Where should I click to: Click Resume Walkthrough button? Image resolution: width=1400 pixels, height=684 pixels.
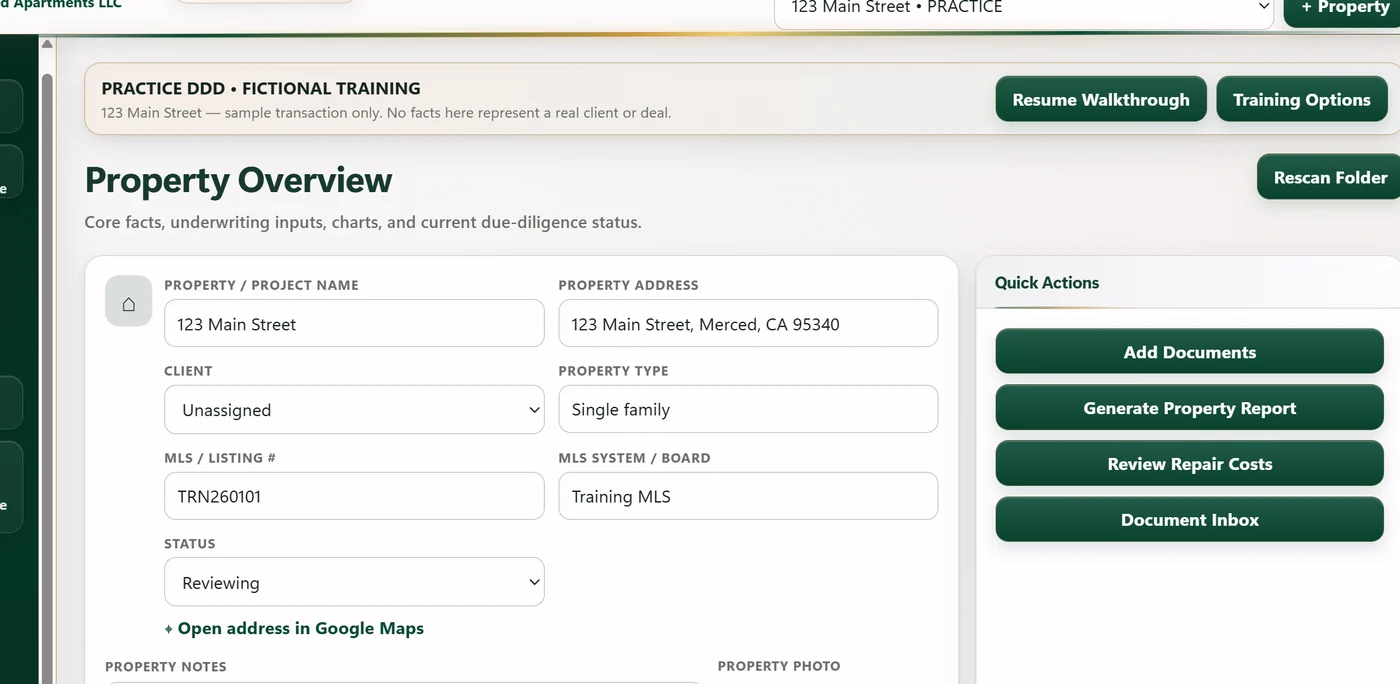(x=1101, y=100)
